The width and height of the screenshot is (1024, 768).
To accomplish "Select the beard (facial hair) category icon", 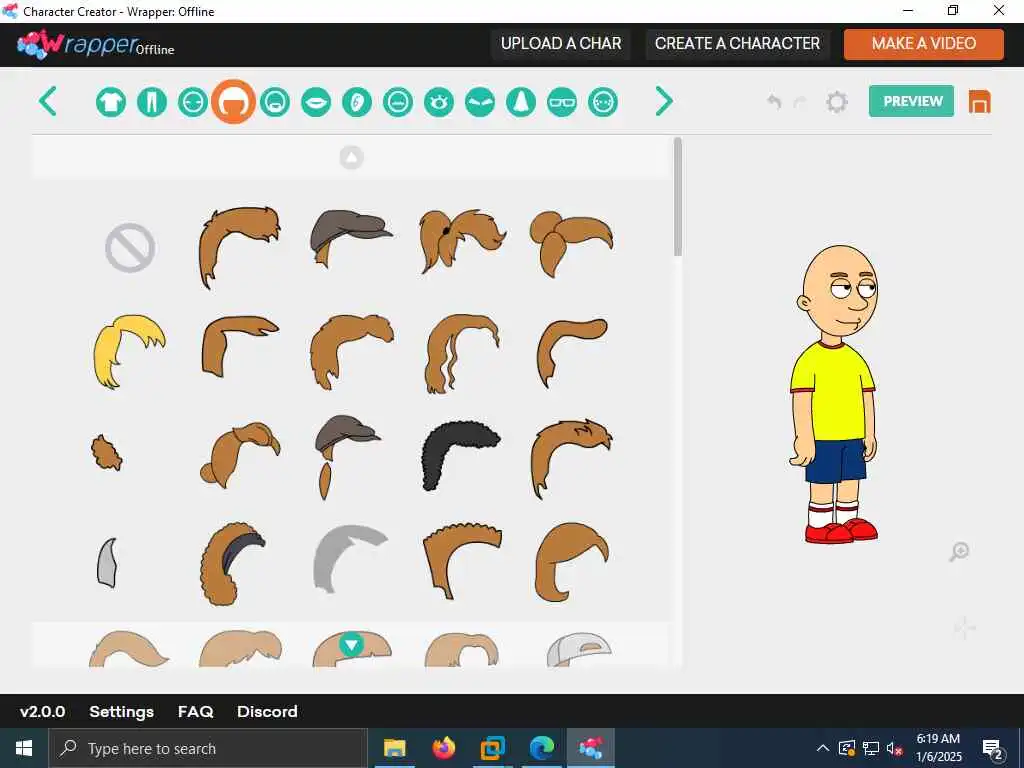I will click(275, 102).
